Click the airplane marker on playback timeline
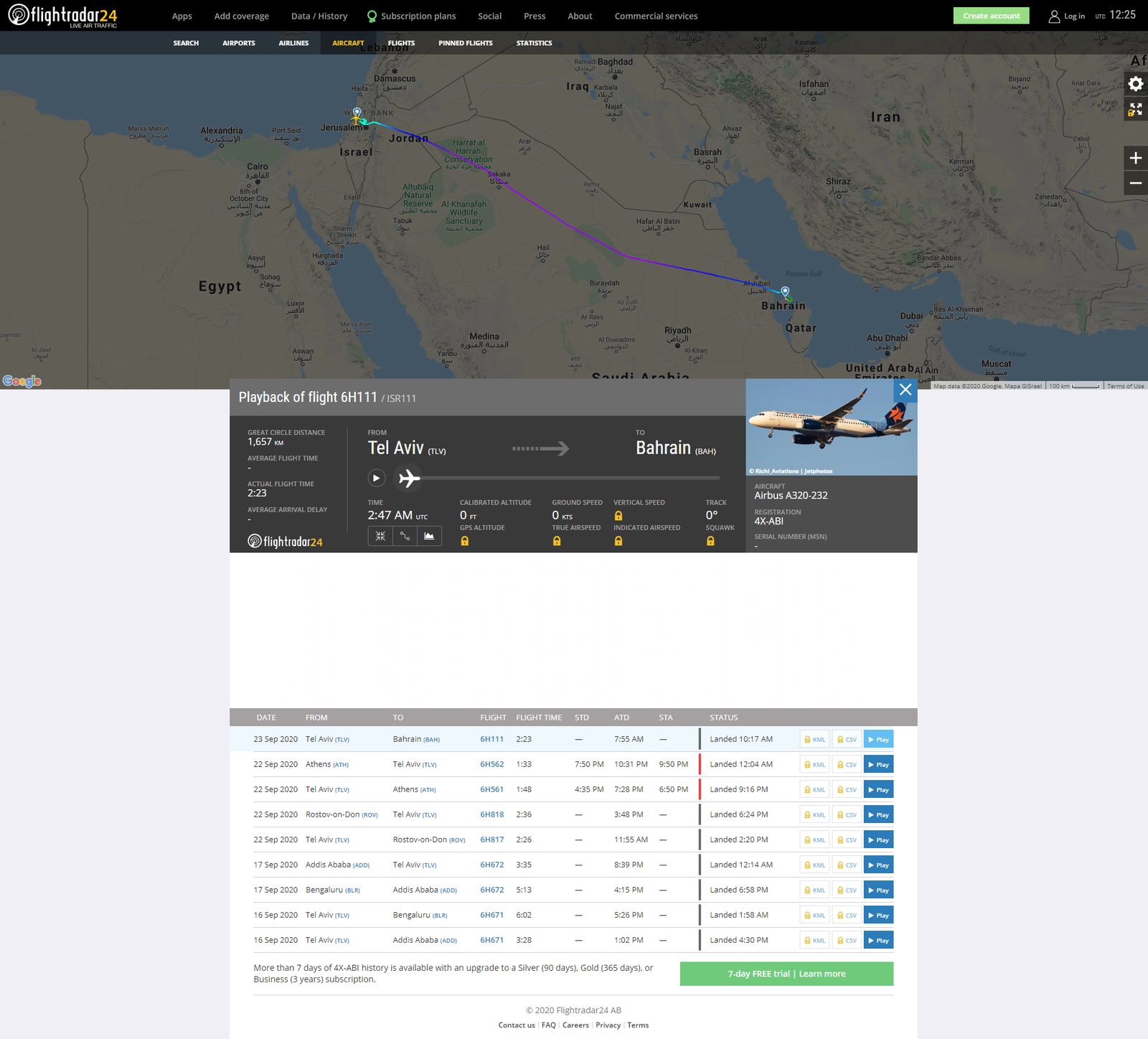 [409, 478]
